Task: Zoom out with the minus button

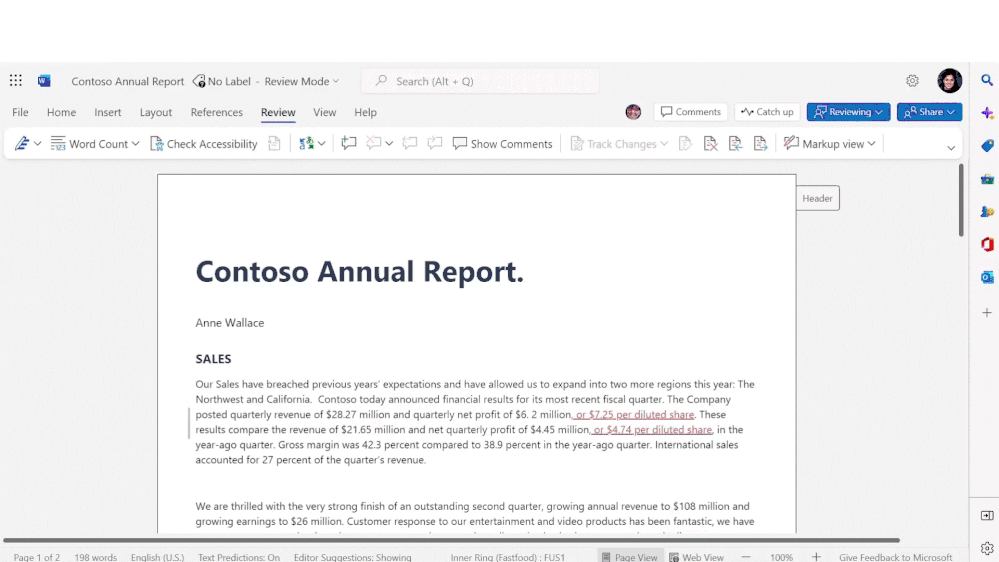Action: click(745, 557)
